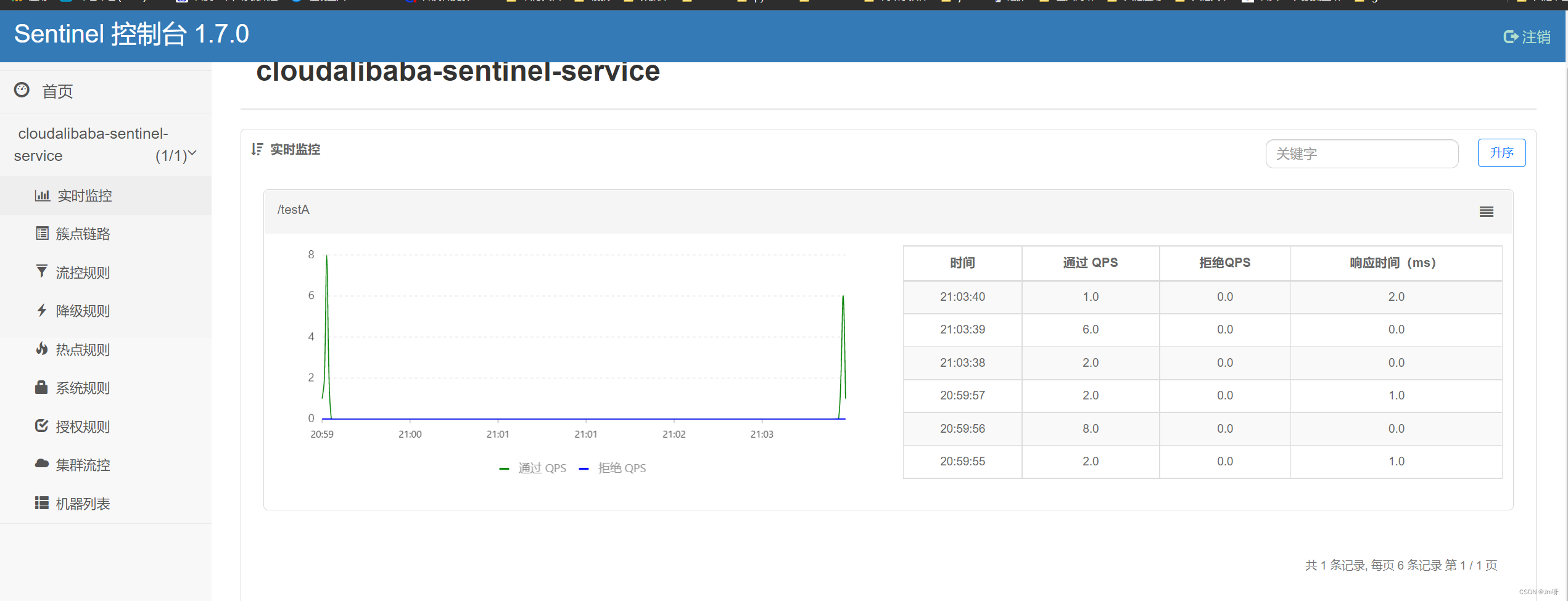This screenshot has height=601, width=1568.
Task: Click the logout arrow icon
Action: point(1511,37)
